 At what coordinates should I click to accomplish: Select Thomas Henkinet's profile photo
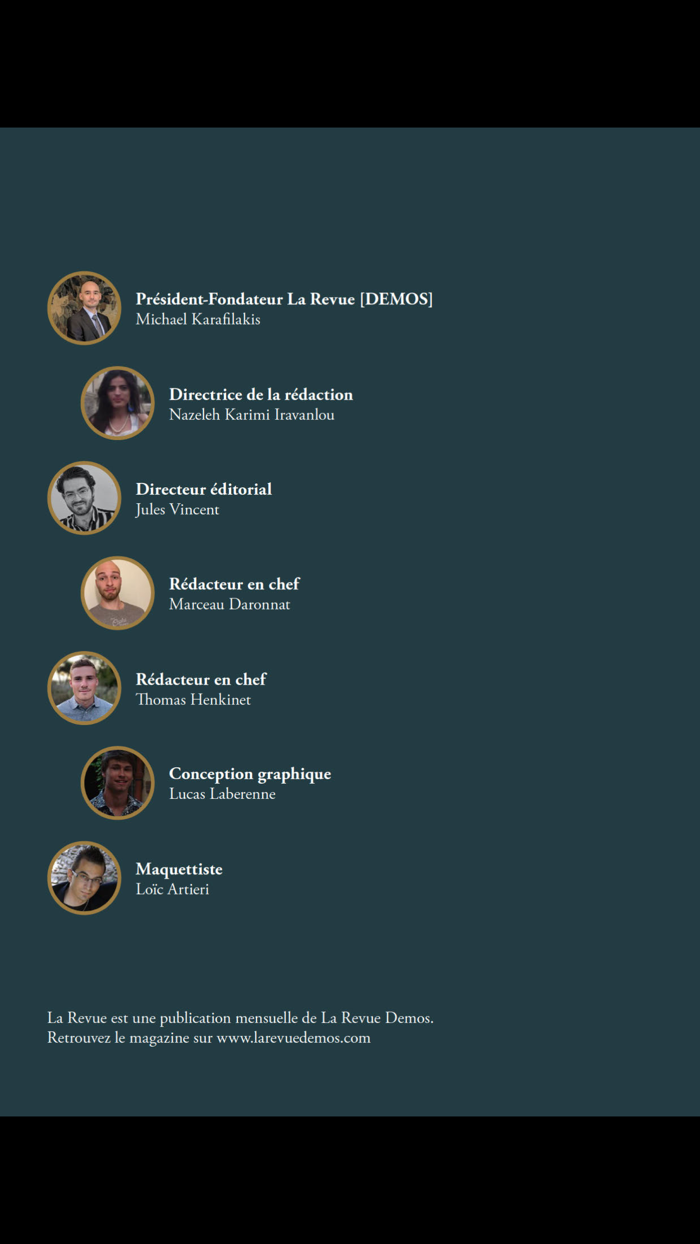point(84,688)
